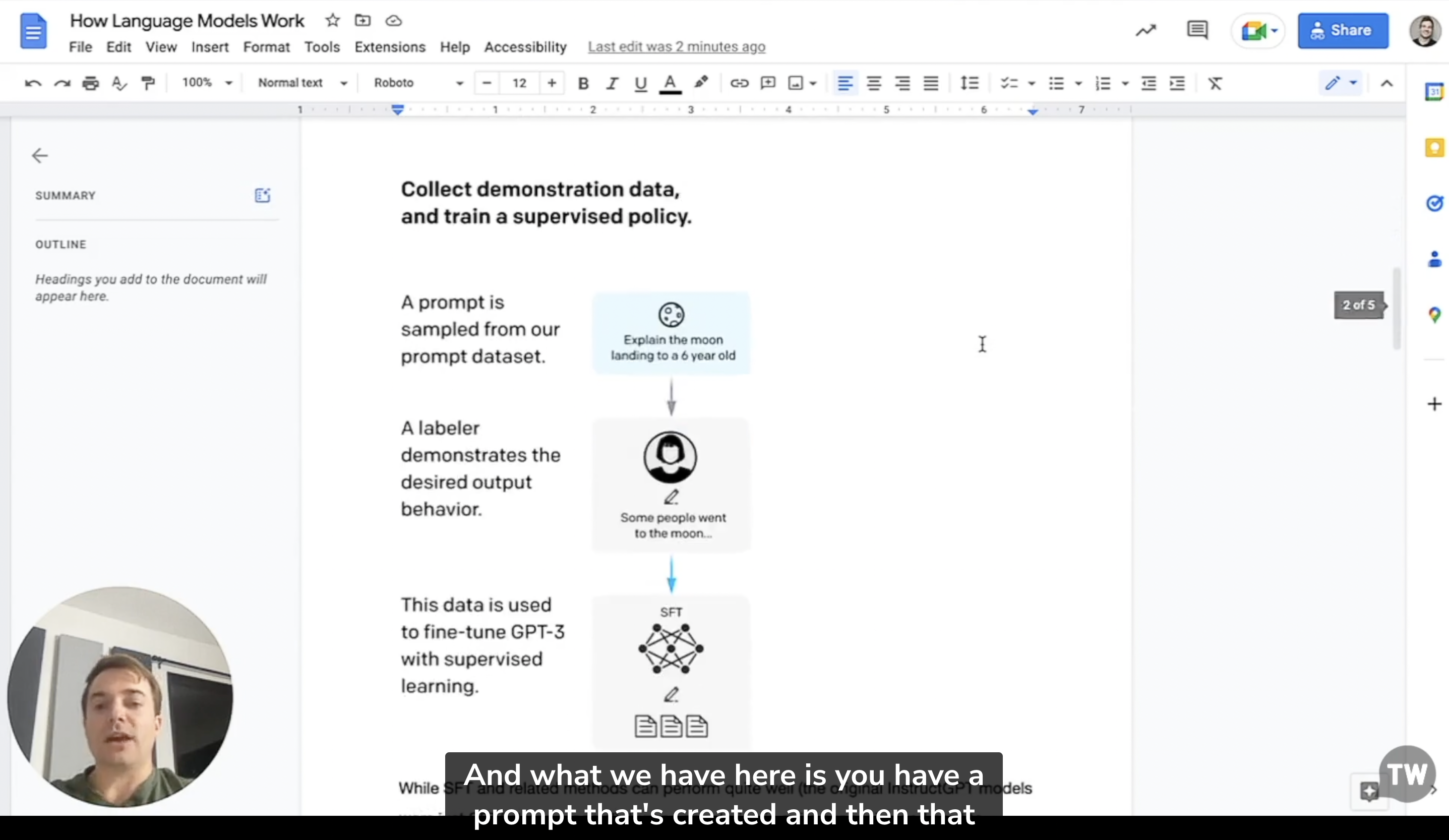The height and width of the screenshot is (840, 1449).
Task: Run spelling and grammar check
Action: (x=119, y=83)
